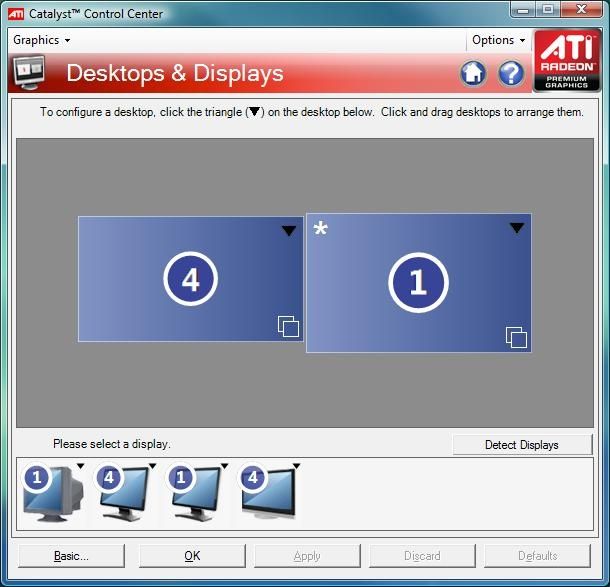Select the desktop 1 rectangle
Screen dimensions: 610x587
click(x=419, y=283)
